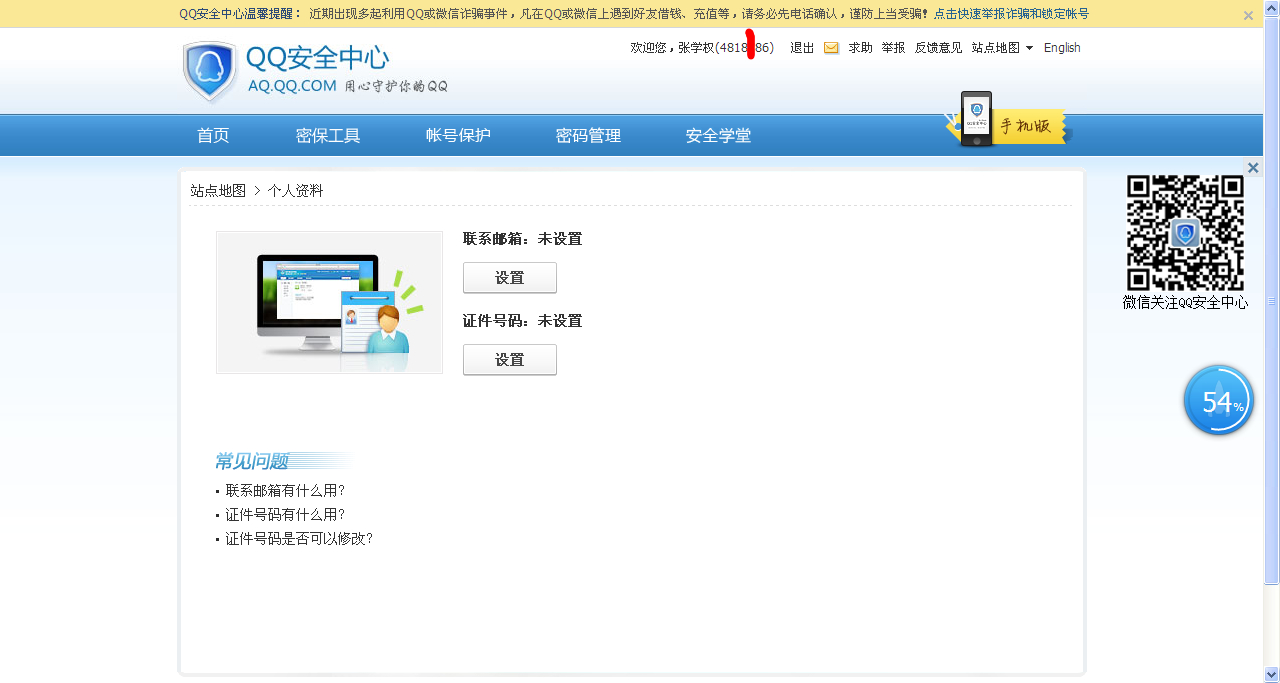Click the AQ.QQ.COM logo text
This screenshot has width=1280, height=683.
[292, 86]
